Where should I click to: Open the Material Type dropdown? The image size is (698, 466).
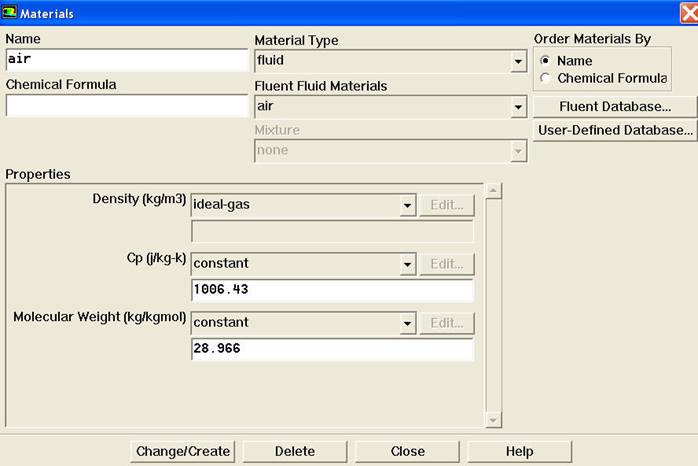[518, 62]
